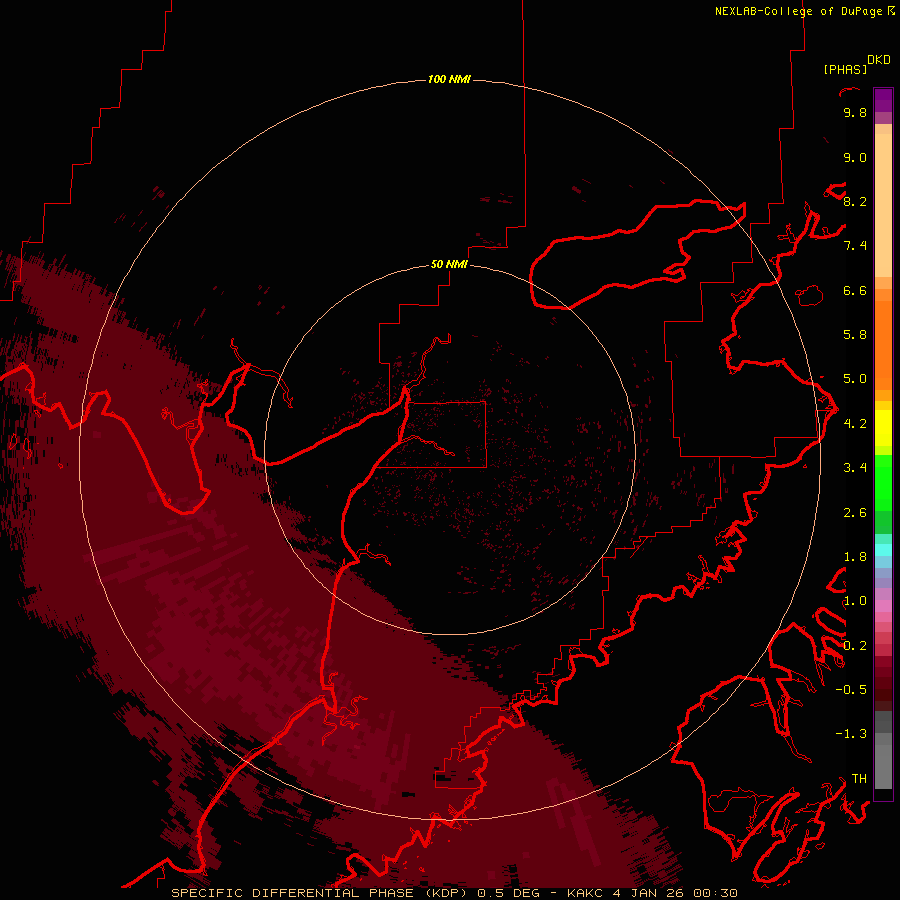
Task: Click the 4.2 scale value
Action: (x=855, y=424)
